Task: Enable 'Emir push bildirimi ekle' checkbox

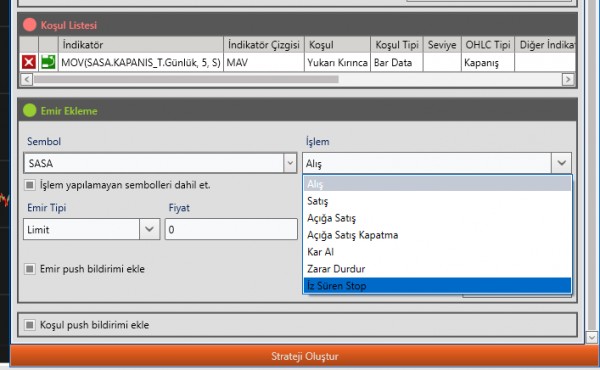Action: 29,269
